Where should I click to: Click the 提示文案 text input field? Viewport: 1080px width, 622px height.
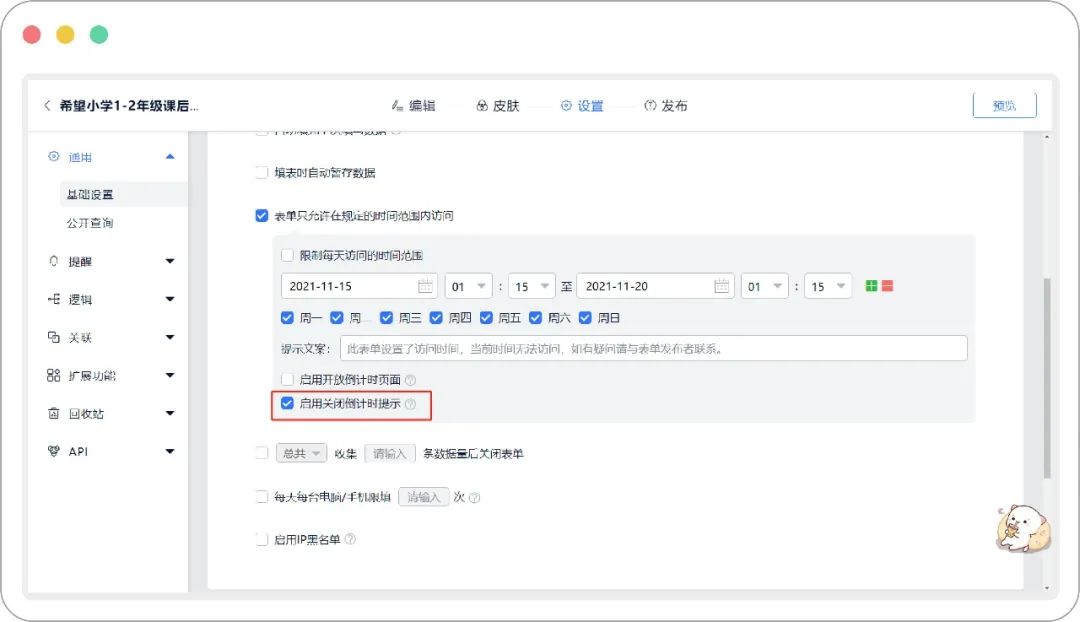(x=654, y=349)
